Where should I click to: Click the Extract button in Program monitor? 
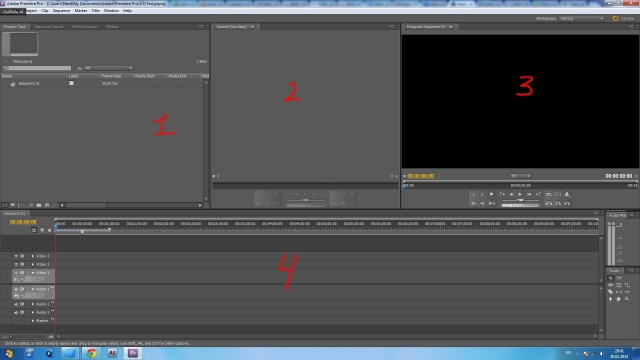tap(558, 203)
